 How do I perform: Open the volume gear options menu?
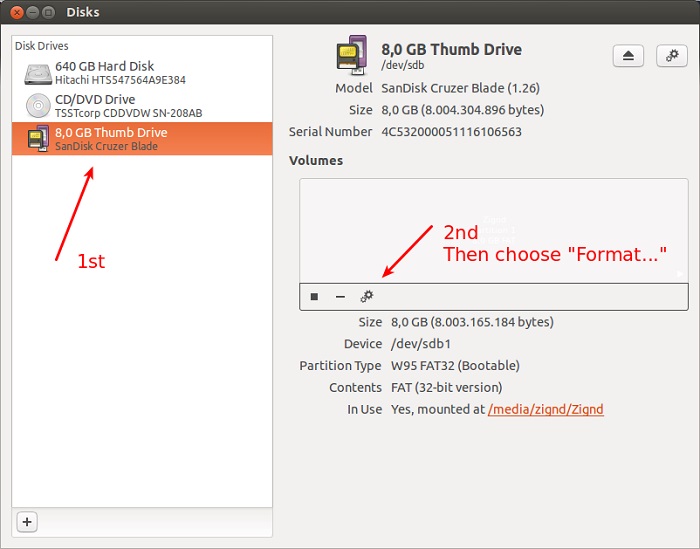click(367, 296)
